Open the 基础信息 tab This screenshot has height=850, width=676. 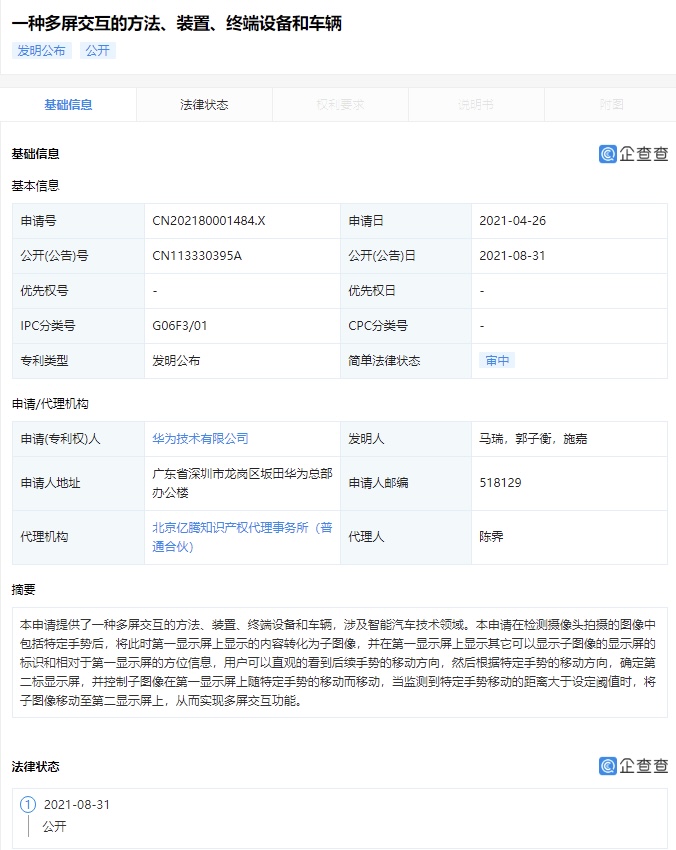68,105
